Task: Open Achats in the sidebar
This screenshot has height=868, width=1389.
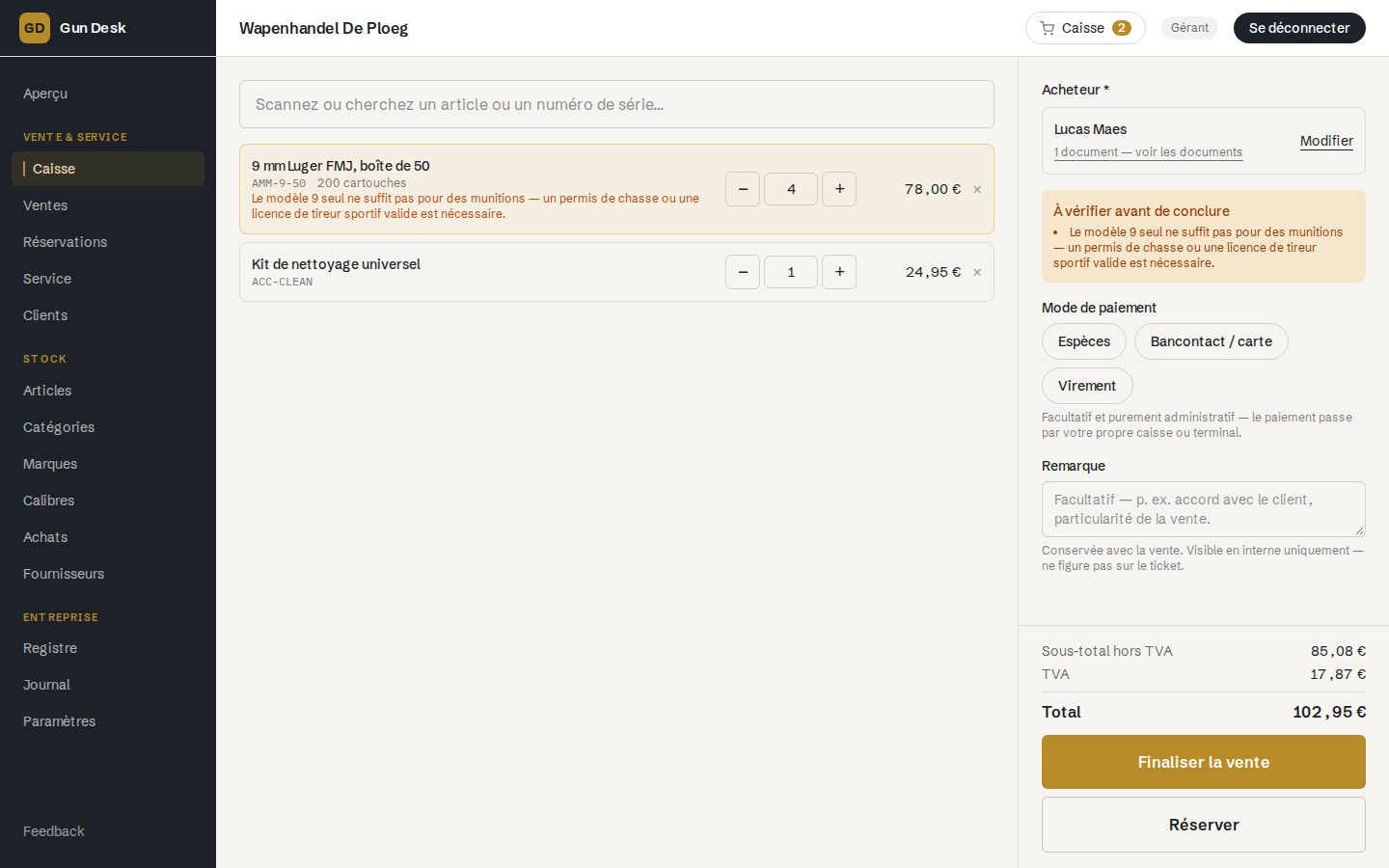Action: click(x=108, y=537)
